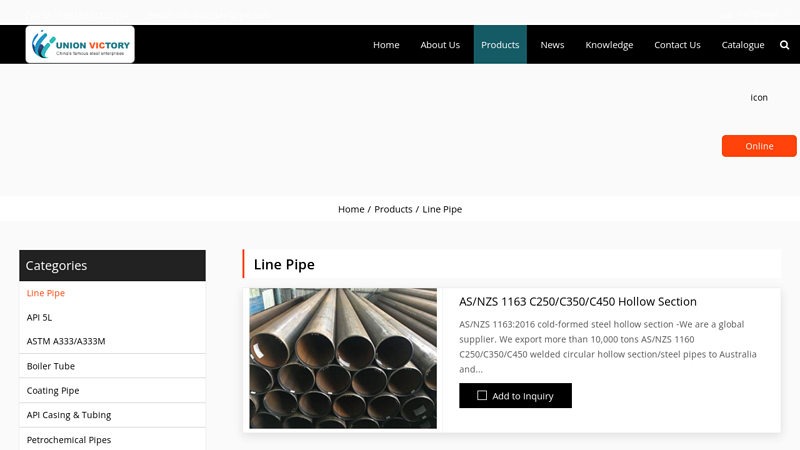Click the Union Victory logo
The width and height of the screenshot is (800, 450).
click(80, 44)
